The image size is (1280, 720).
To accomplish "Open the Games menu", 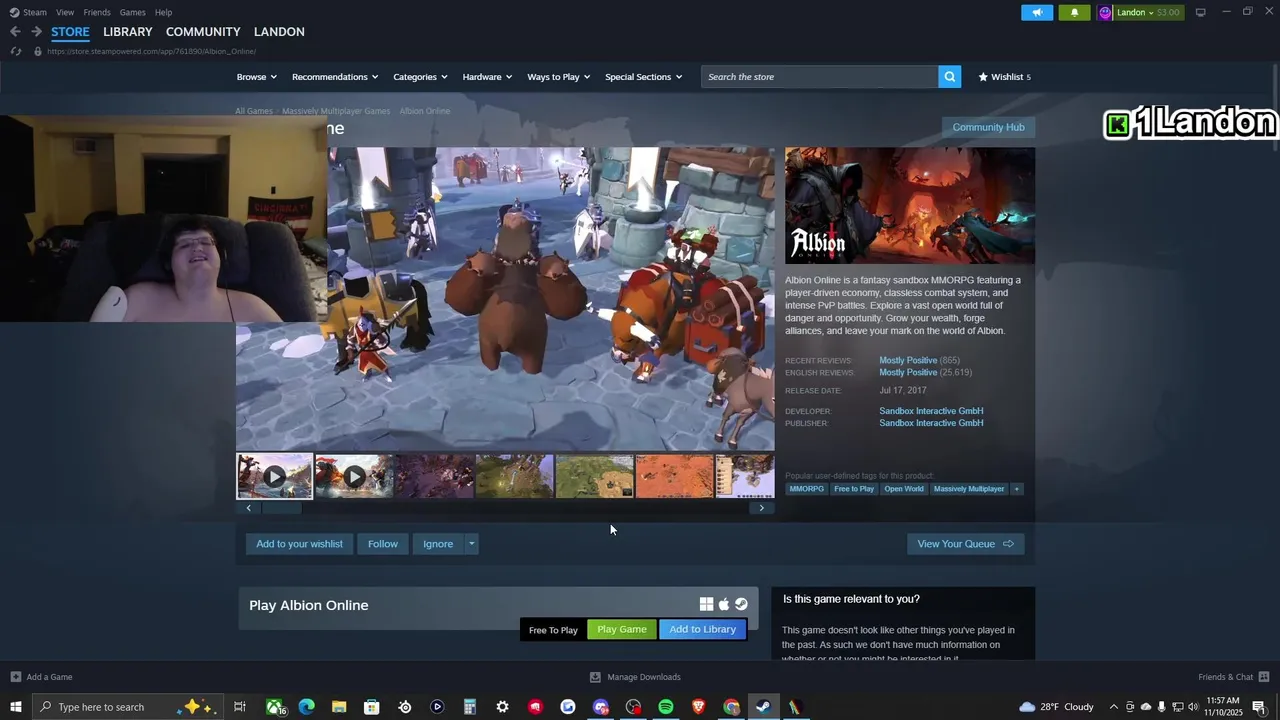I will 132,12.
